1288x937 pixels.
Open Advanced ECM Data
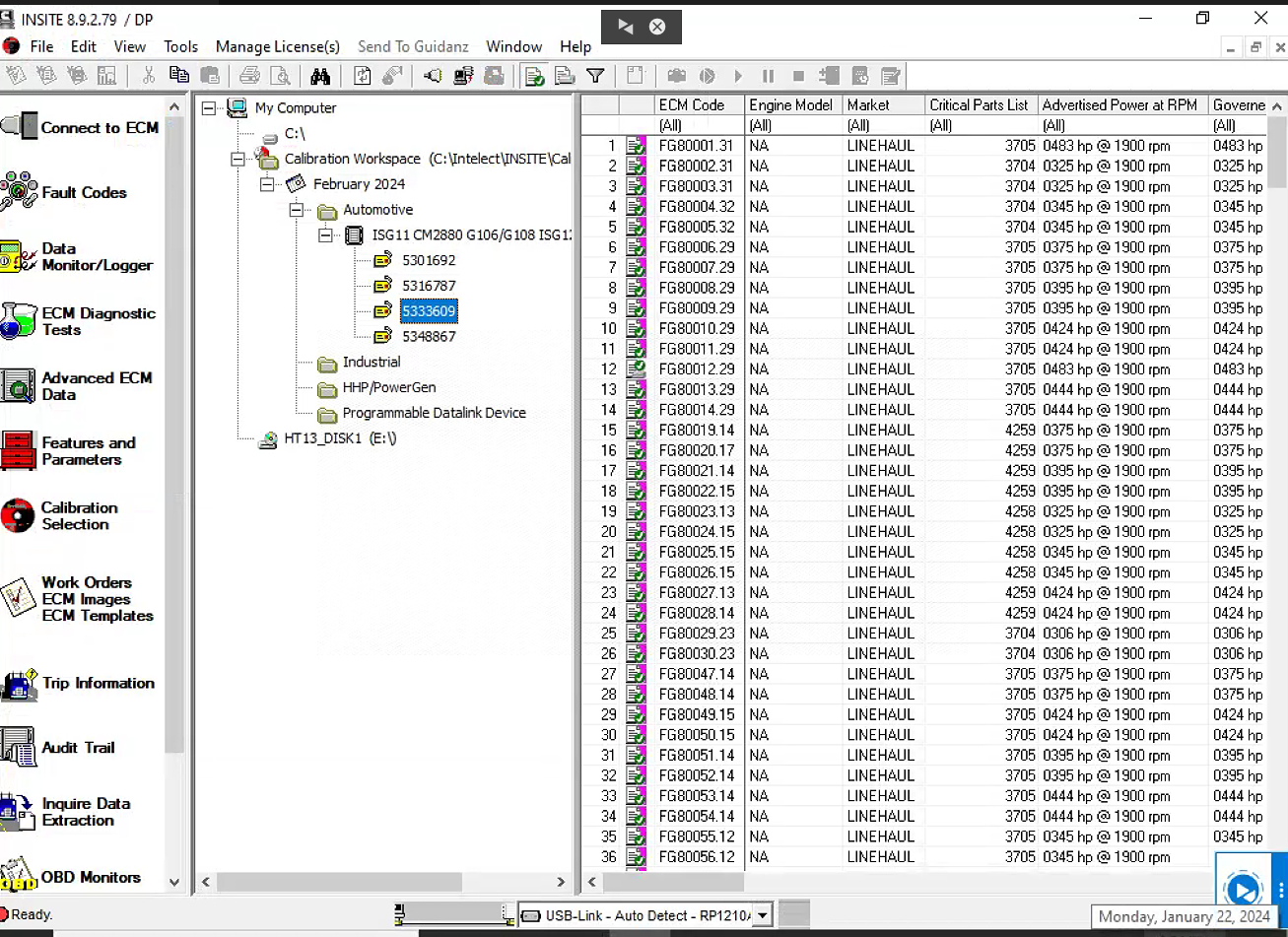click(78, 386)
